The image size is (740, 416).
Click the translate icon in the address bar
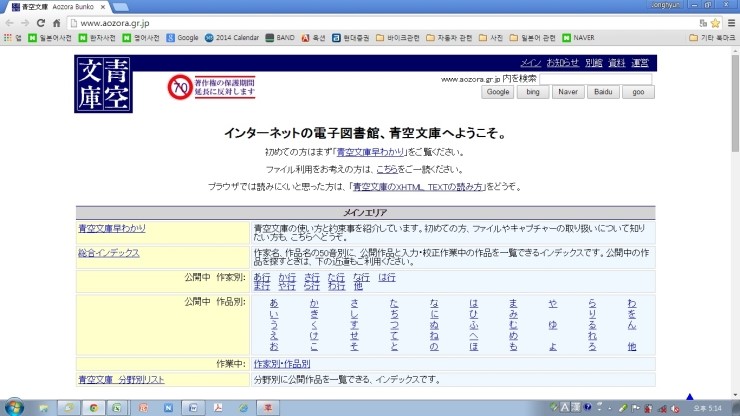[703, 23]
